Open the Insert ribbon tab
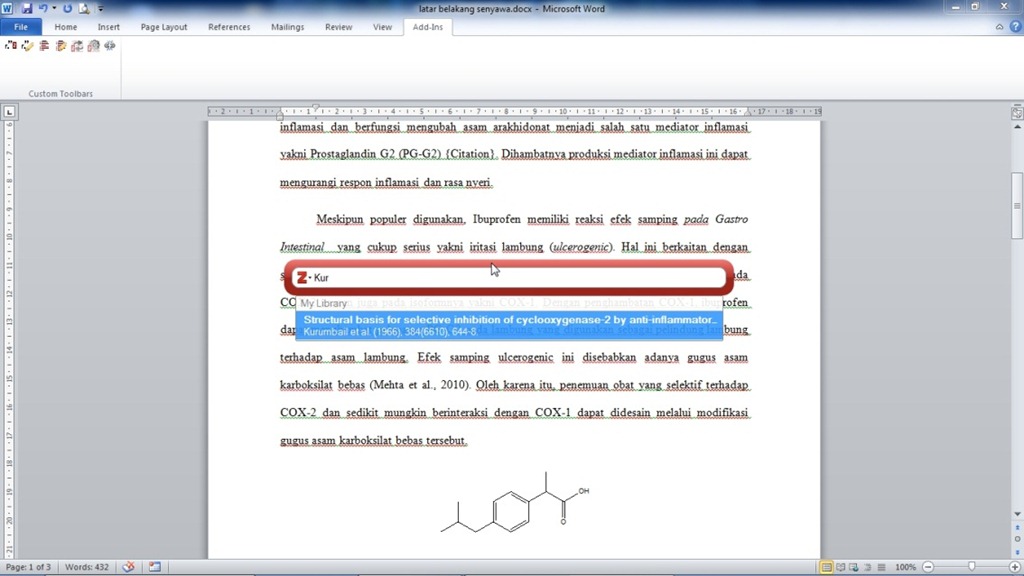The width and height of the screenshot is (1024, 576). pos(108,27)
